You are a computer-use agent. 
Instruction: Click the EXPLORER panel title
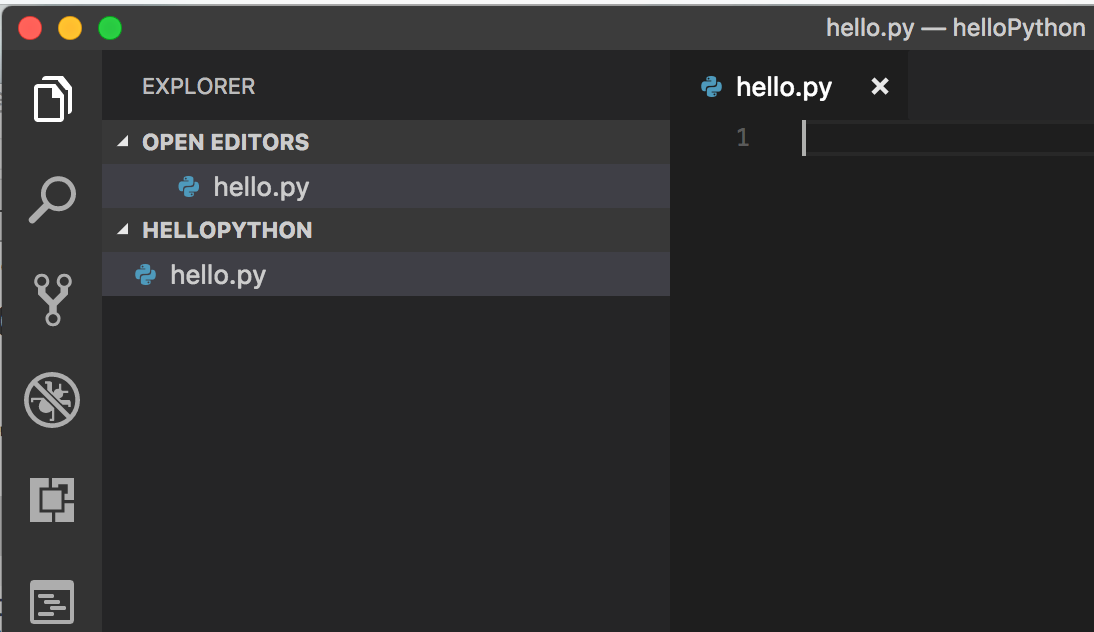pos(199,86)
